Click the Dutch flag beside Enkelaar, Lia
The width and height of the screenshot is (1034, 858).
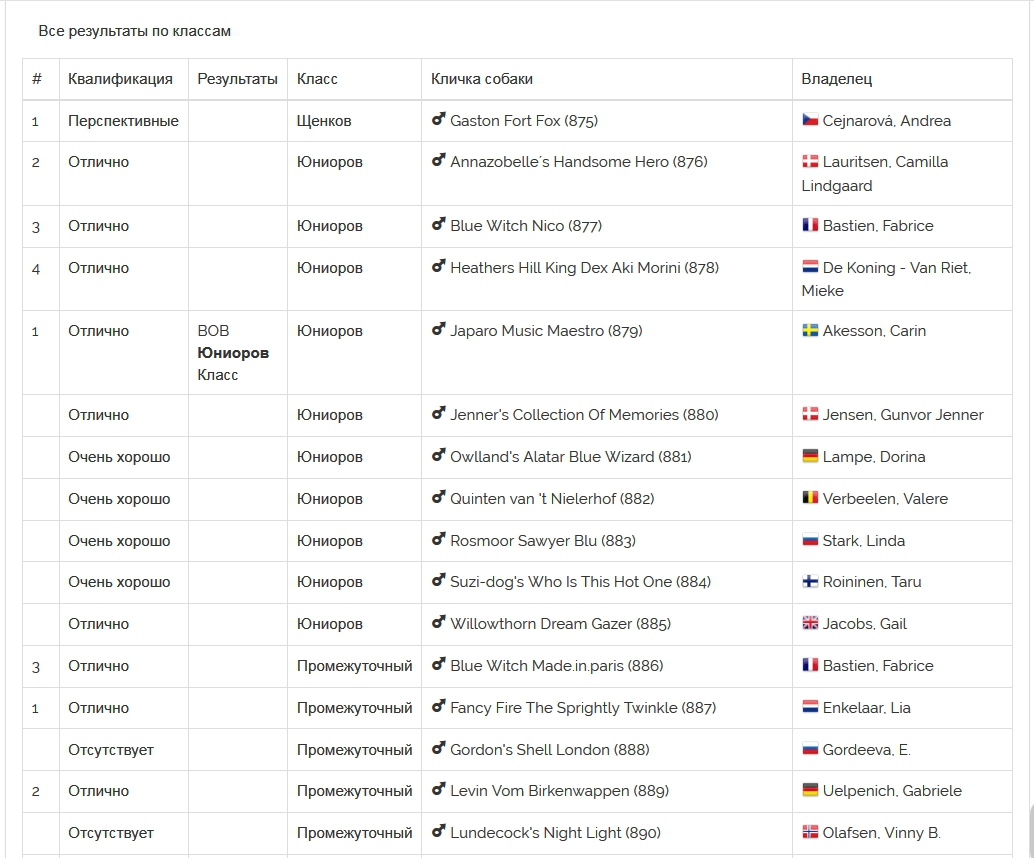[810, 706]
